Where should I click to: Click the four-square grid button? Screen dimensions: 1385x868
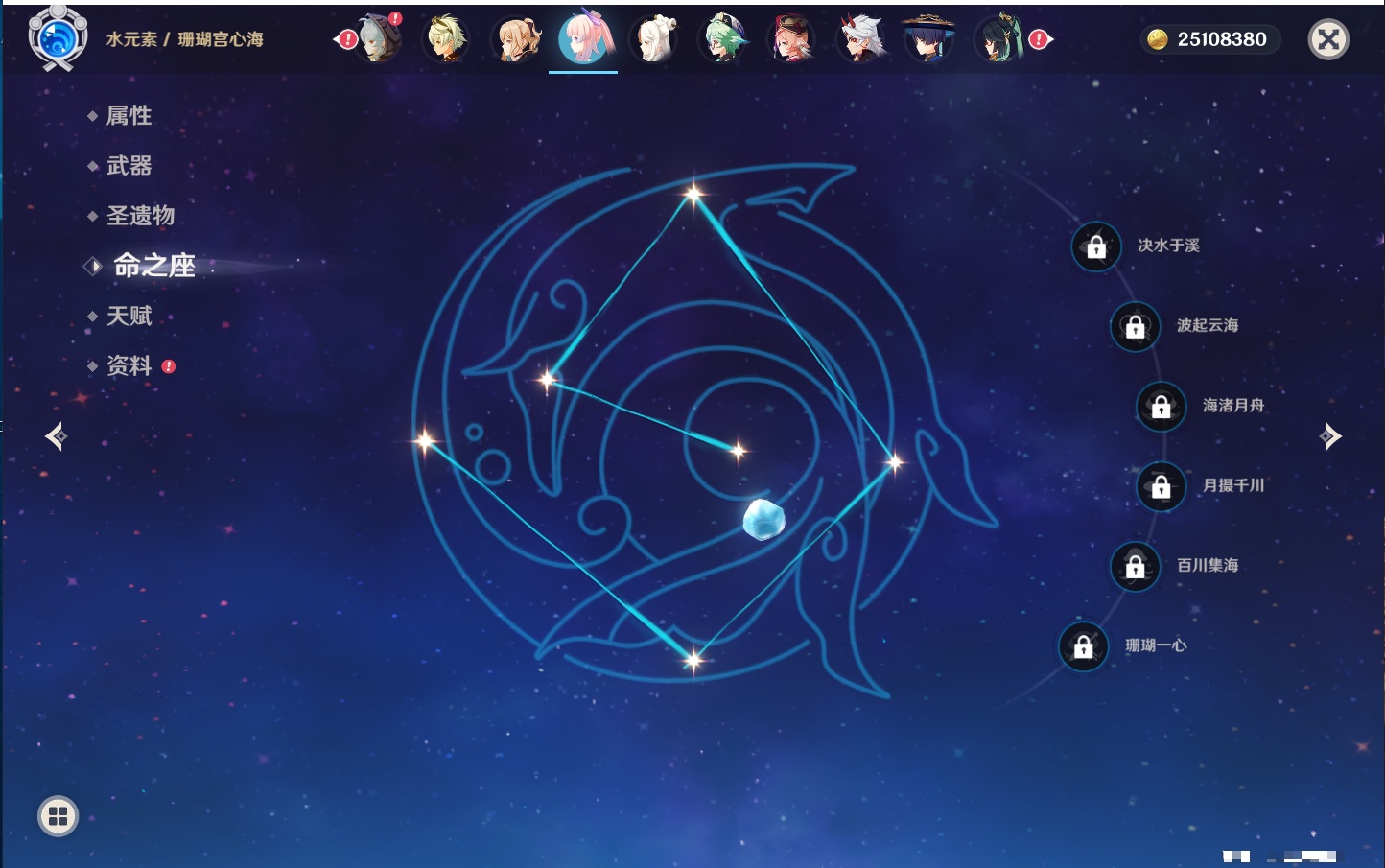click(58, 816)
